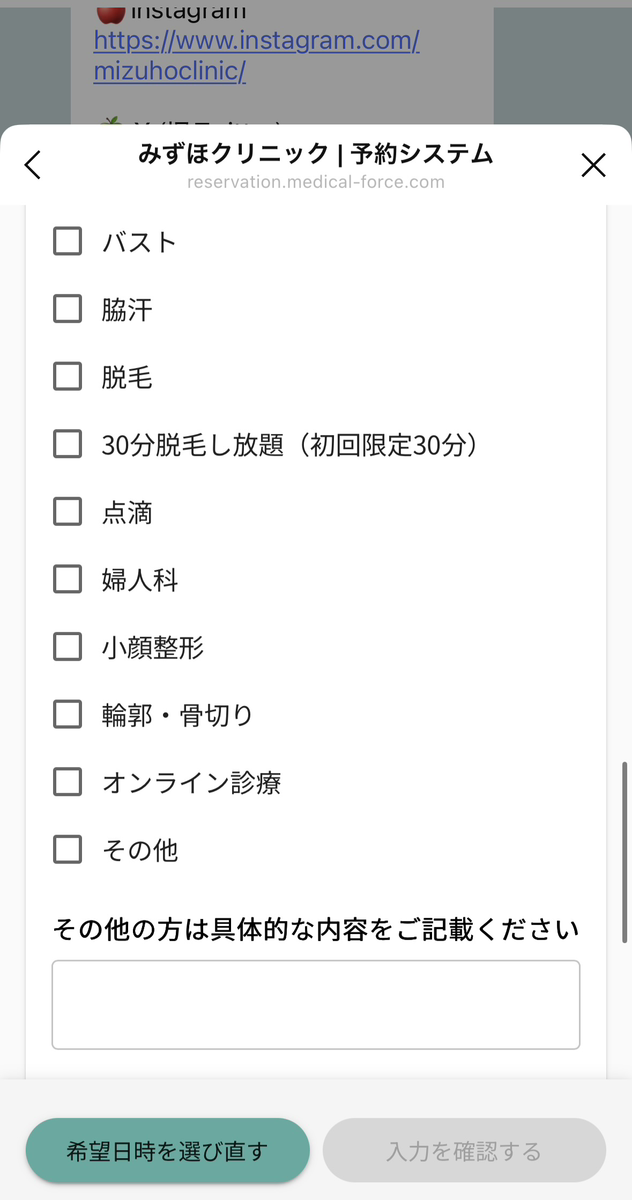Enable 30分脱毛し放題 option
Viewport: 632px width, 1200px height.
(67, 444)
